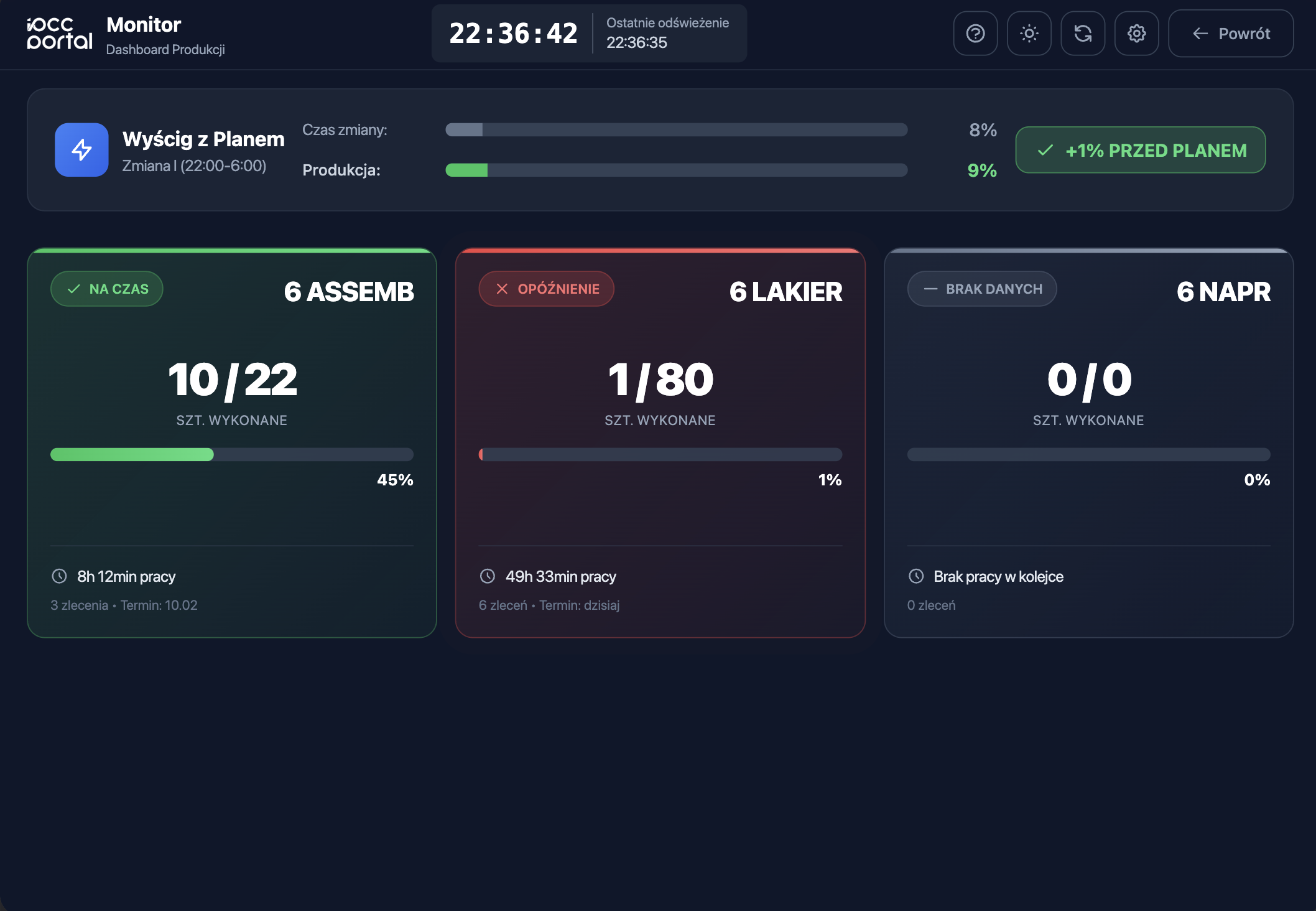Click clock icon beside 8h 12min pracy

pyautogui.click(x=59, y=576)
